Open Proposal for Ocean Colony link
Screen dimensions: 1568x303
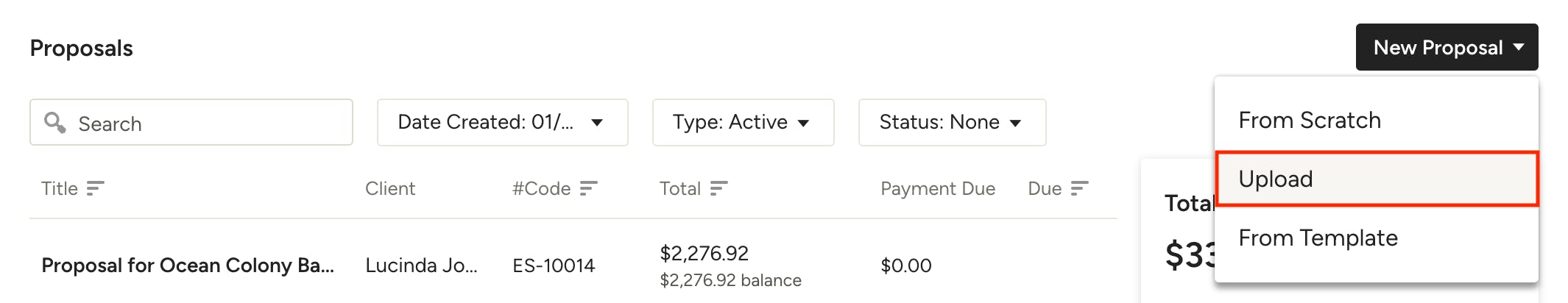(x=188, y=265)
